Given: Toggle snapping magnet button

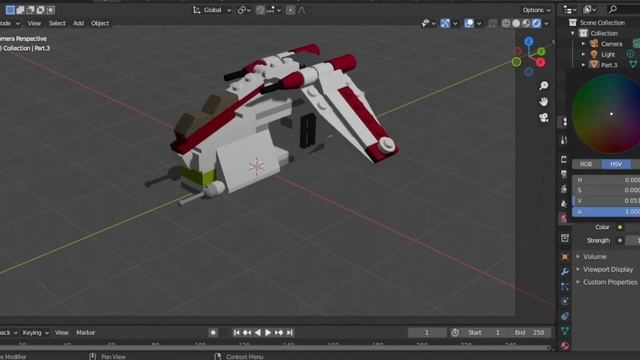Looking at the screenshot, I should click(x=260, y=10).
